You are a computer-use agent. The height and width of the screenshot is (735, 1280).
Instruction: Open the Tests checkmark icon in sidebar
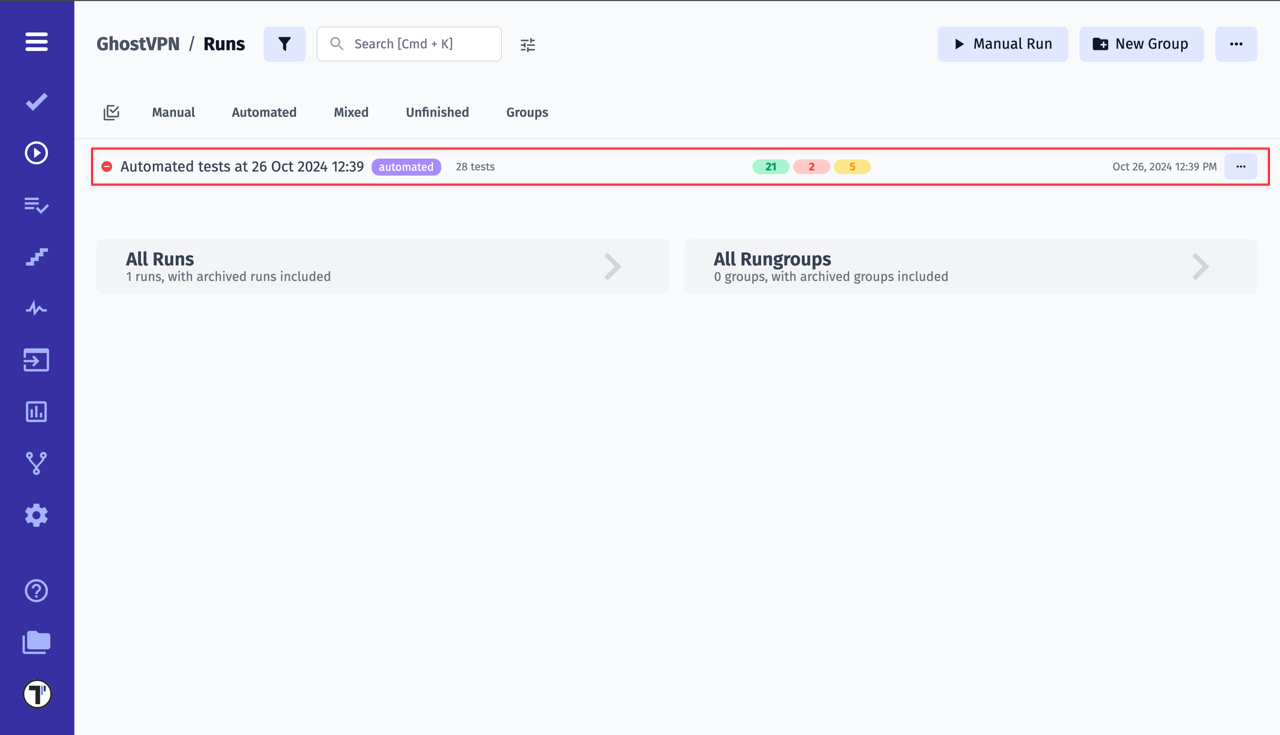[x=36, y=101]
